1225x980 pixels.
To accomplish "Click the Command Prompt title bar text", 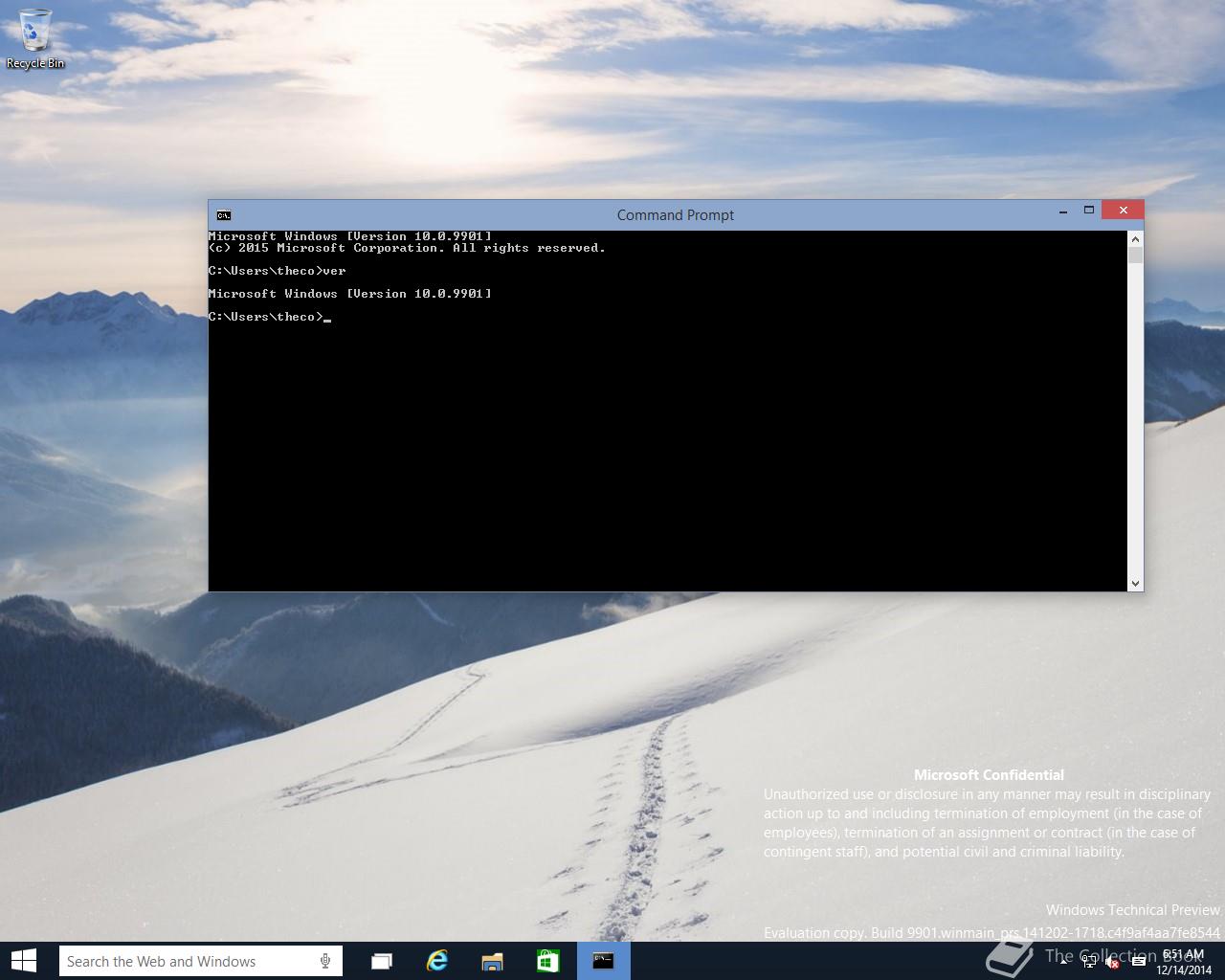I will click(676, 215).
